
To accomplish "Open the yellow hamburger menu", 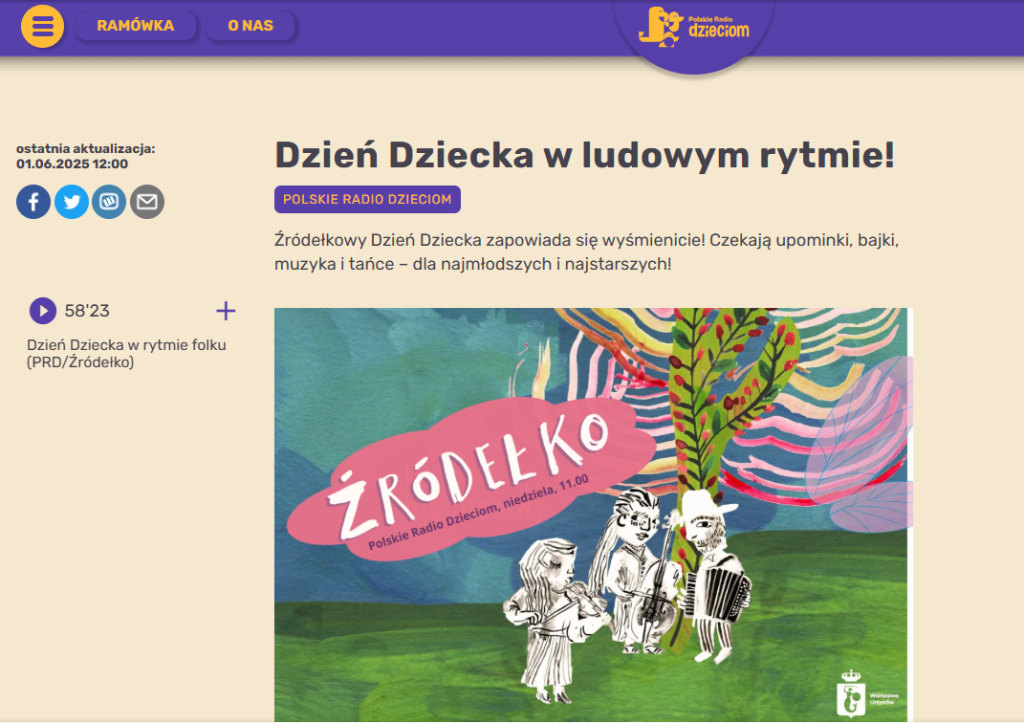I will tap(42, 26).
